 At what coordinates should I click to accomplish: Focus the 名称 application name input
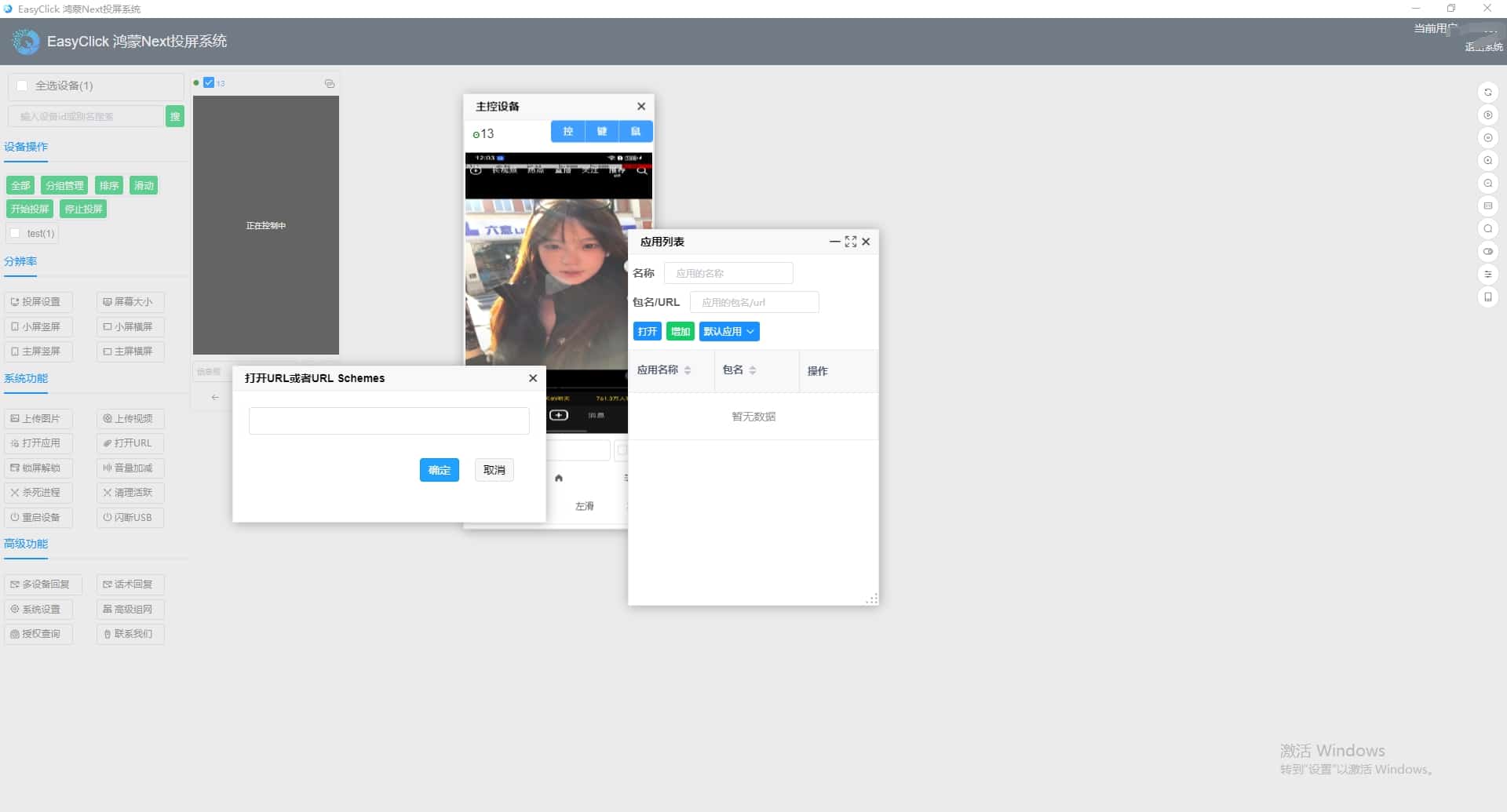pos(728,274)
